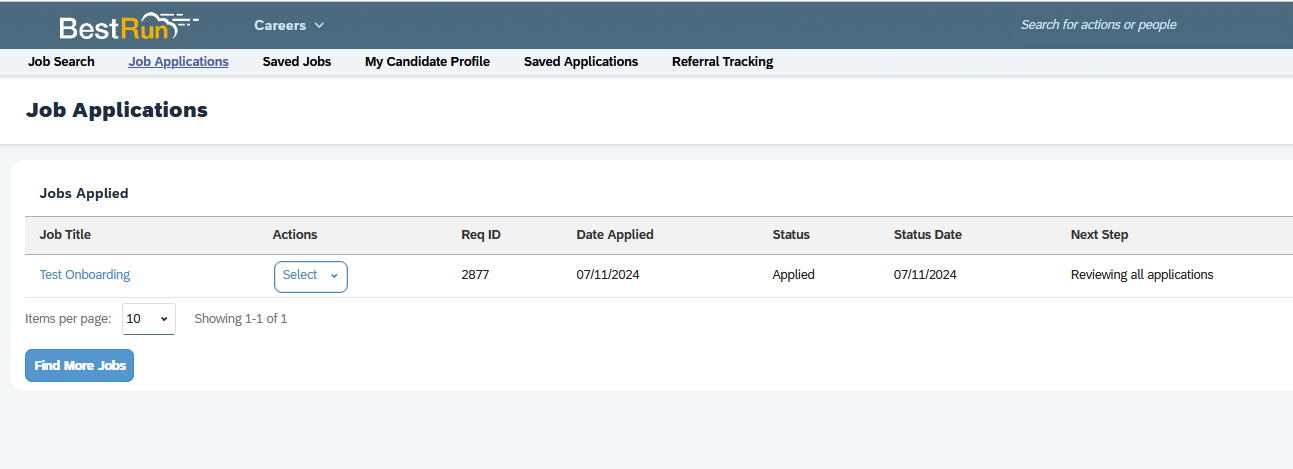Viewport: 1293px width, 469px height.
Task: Switch to the Saved Jobs tab
Action: (x=297, y=62)
